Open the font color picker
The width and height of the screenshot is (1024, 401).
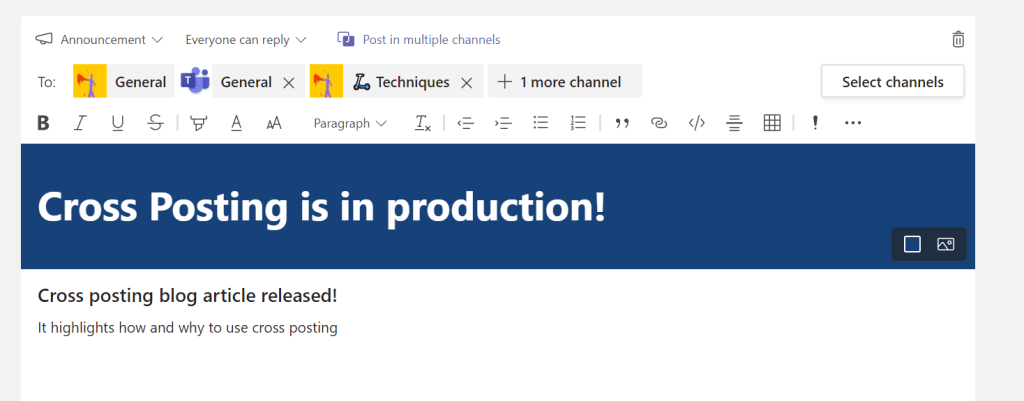pyautogui.click(x=236, y=123)
